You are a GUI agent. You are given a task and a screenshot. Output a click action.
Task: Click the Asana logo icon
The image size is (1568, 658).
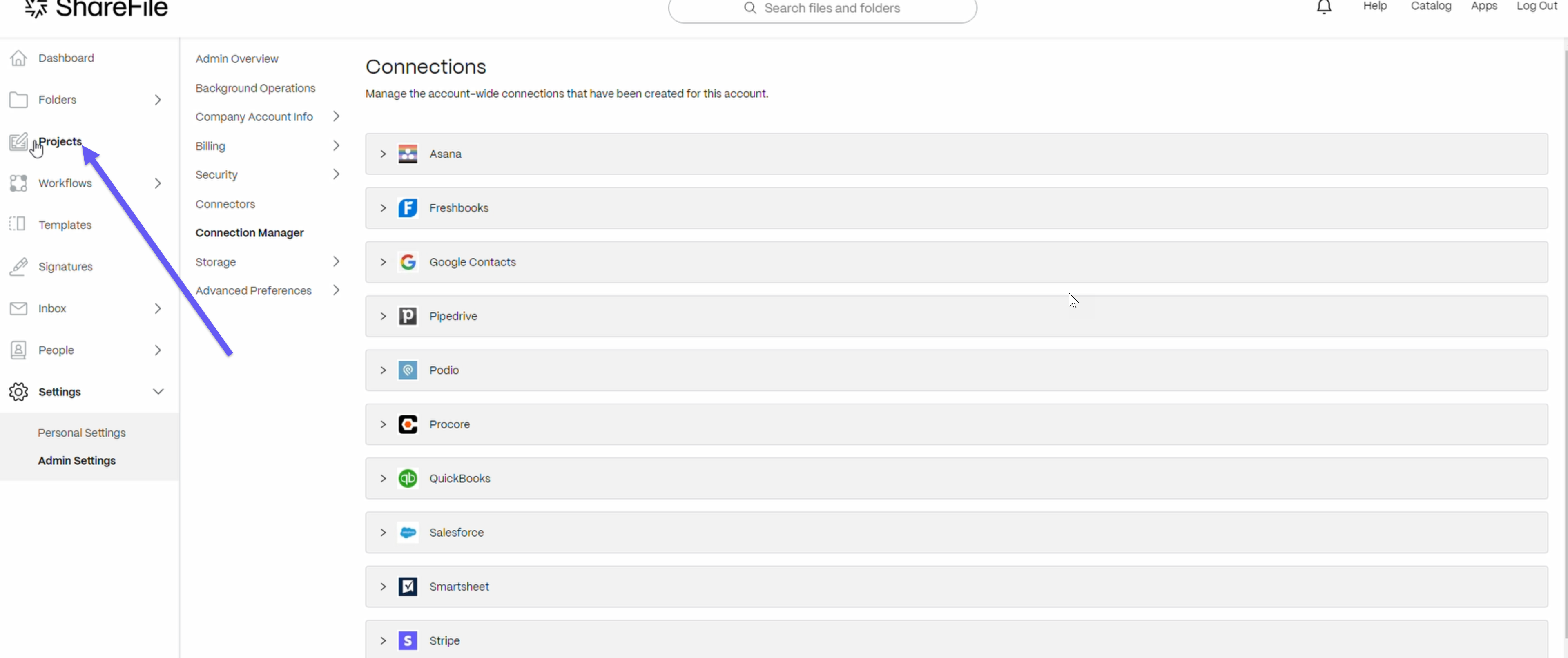[x=408, y=154]
